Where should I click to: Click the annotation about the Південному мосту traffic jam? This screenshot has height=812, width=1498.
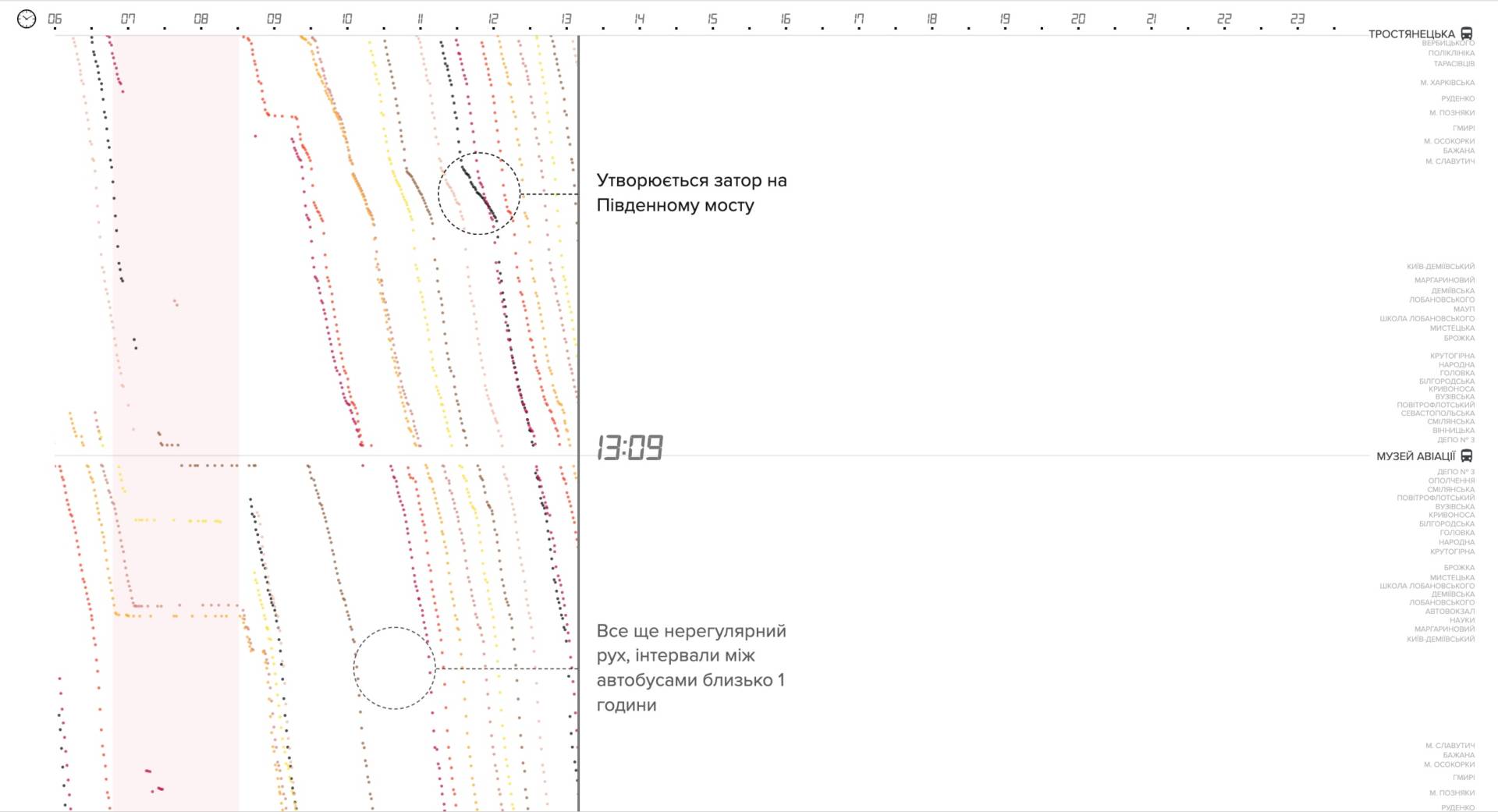tap(691, 193)
